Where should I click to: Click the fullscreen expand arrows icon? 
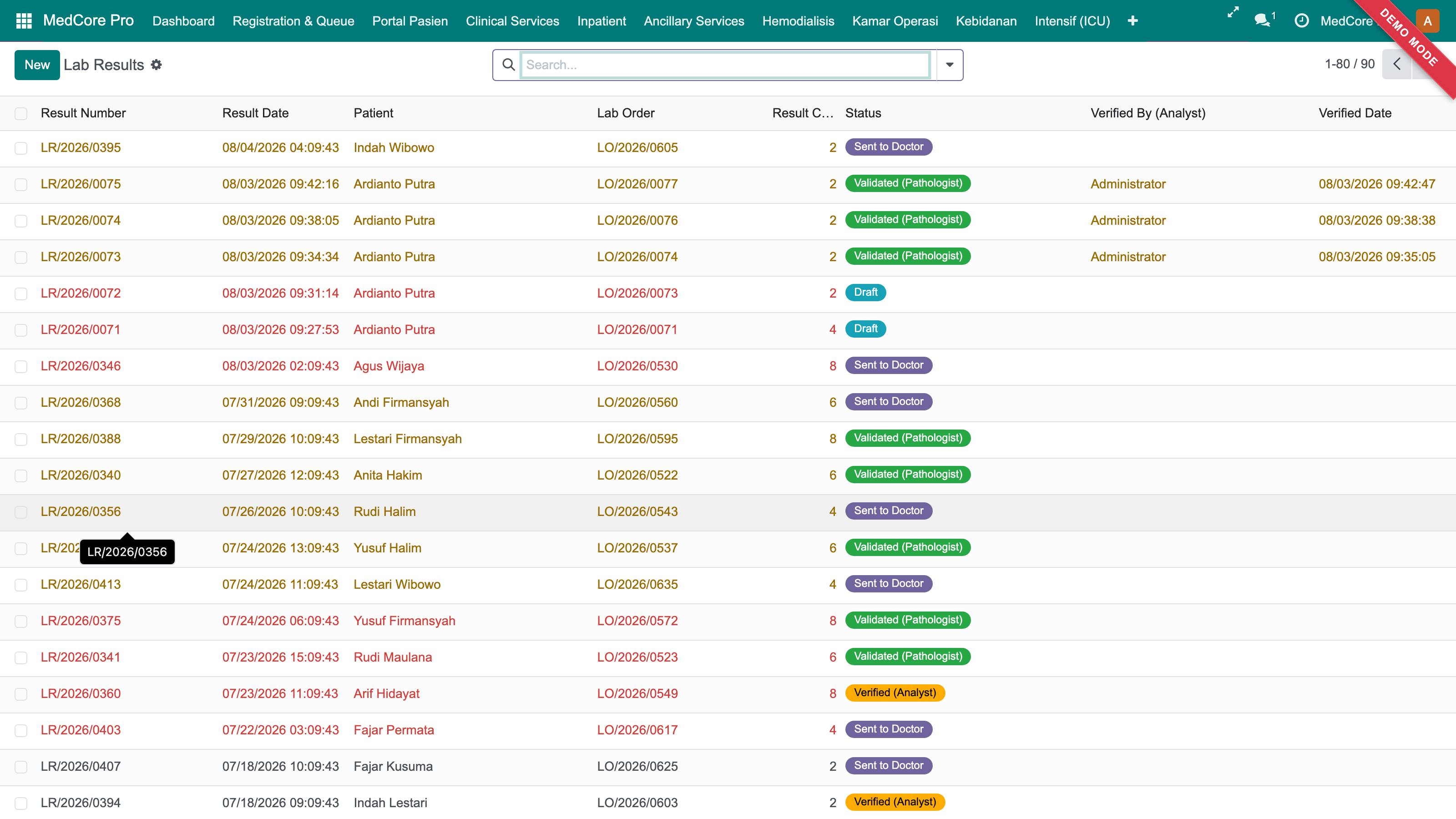[1233, 12]
